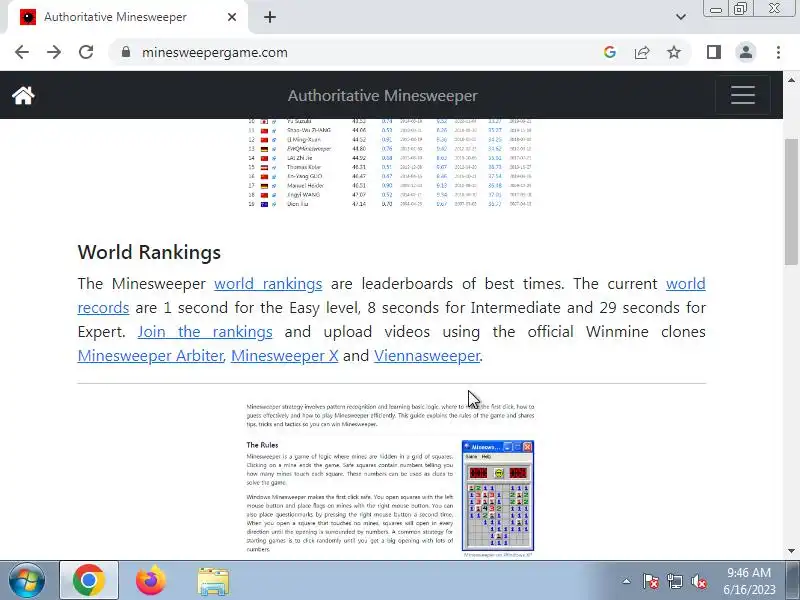Go to the site home icon
This screenshot has width=800, height=600.
[x=23, y=95]
